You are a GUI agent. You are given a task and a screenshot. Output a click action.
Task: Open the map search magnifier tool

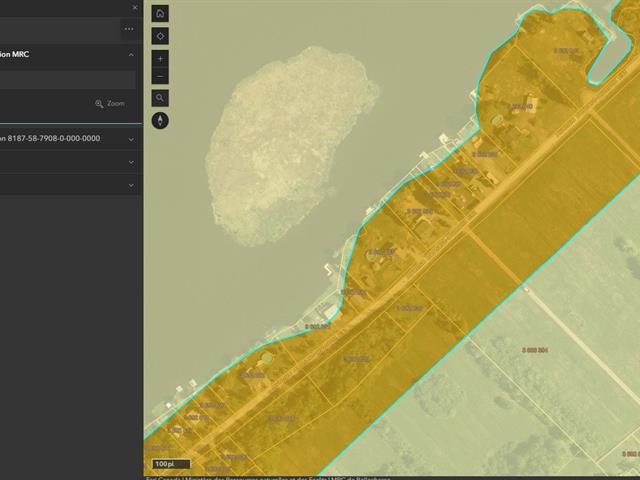pyautogui.click(x=161, y=98)
